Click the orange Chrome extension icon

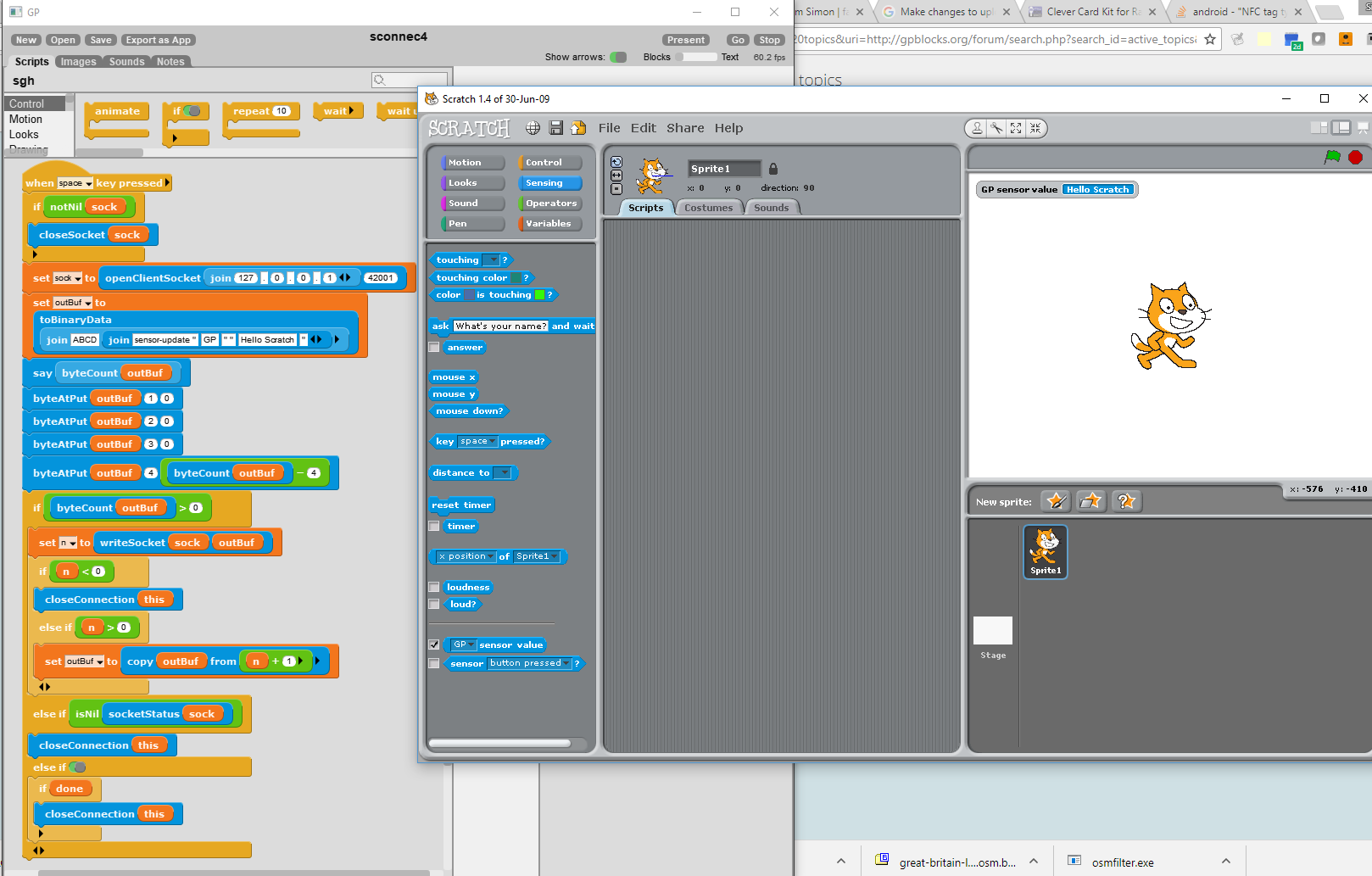tap(1346, 39)
